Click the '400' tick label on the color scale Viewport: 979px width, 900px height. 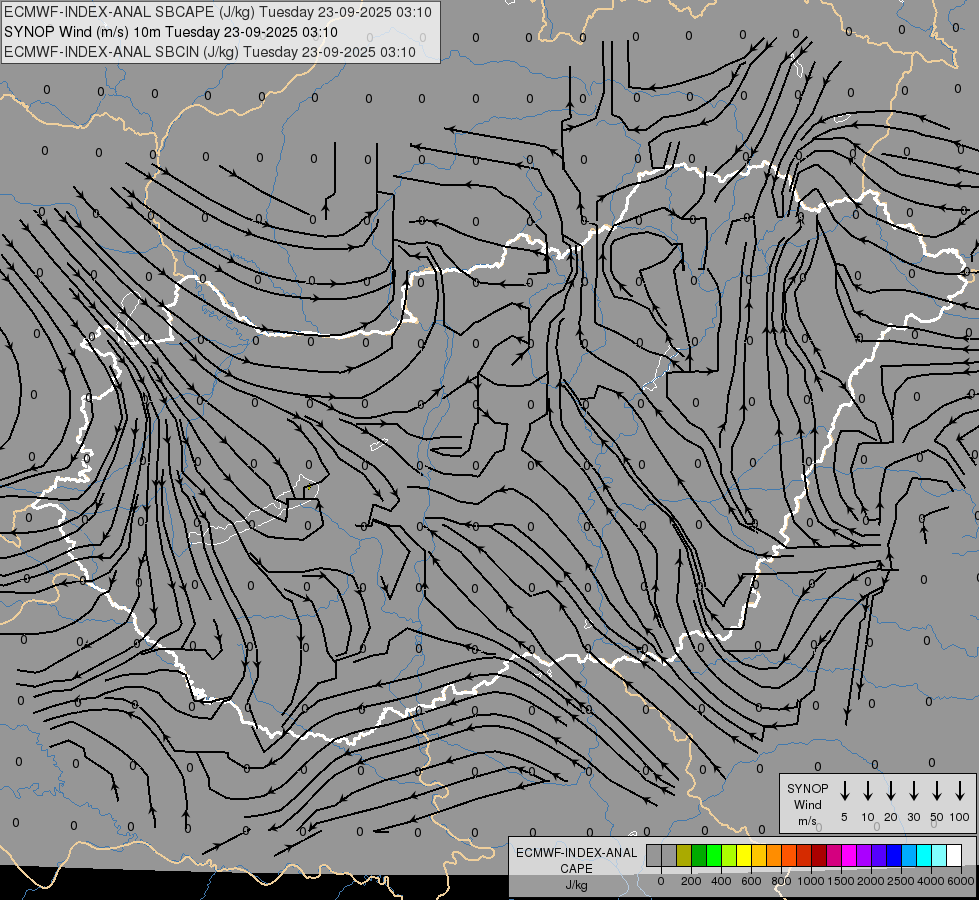point(721,881)
